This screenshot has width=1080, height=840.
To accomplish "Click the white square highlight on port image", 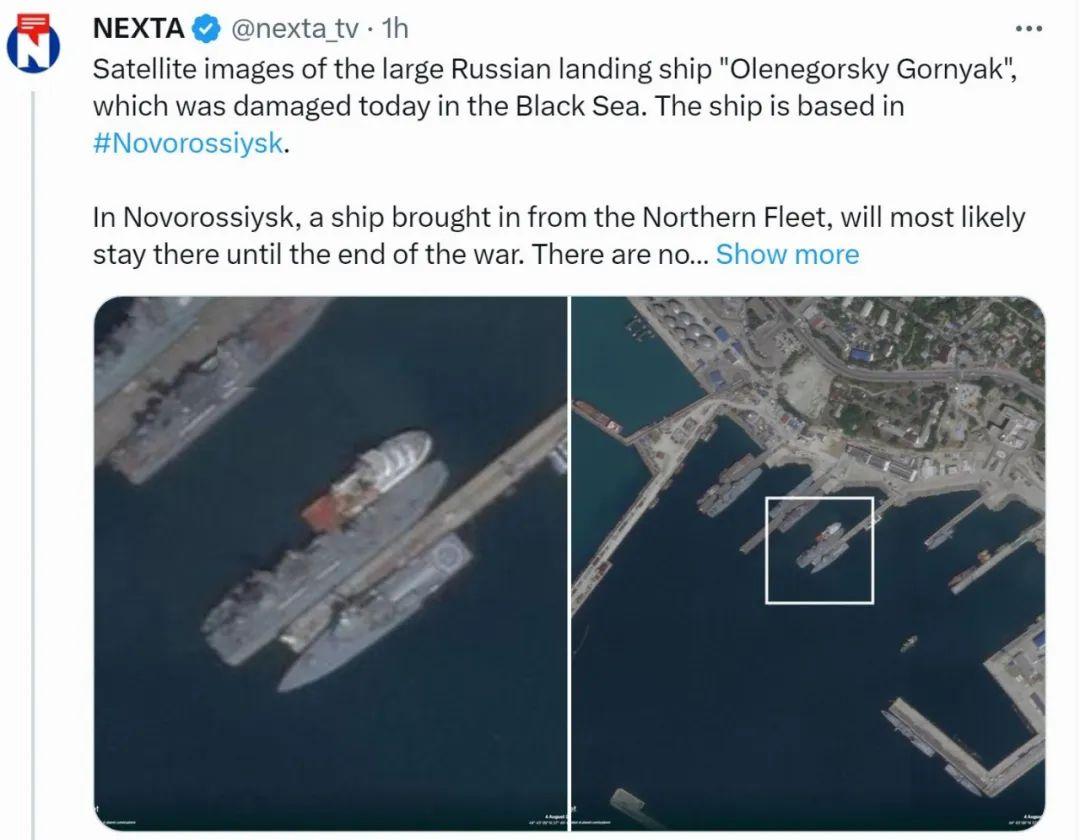I will click(x=820, y=550).
